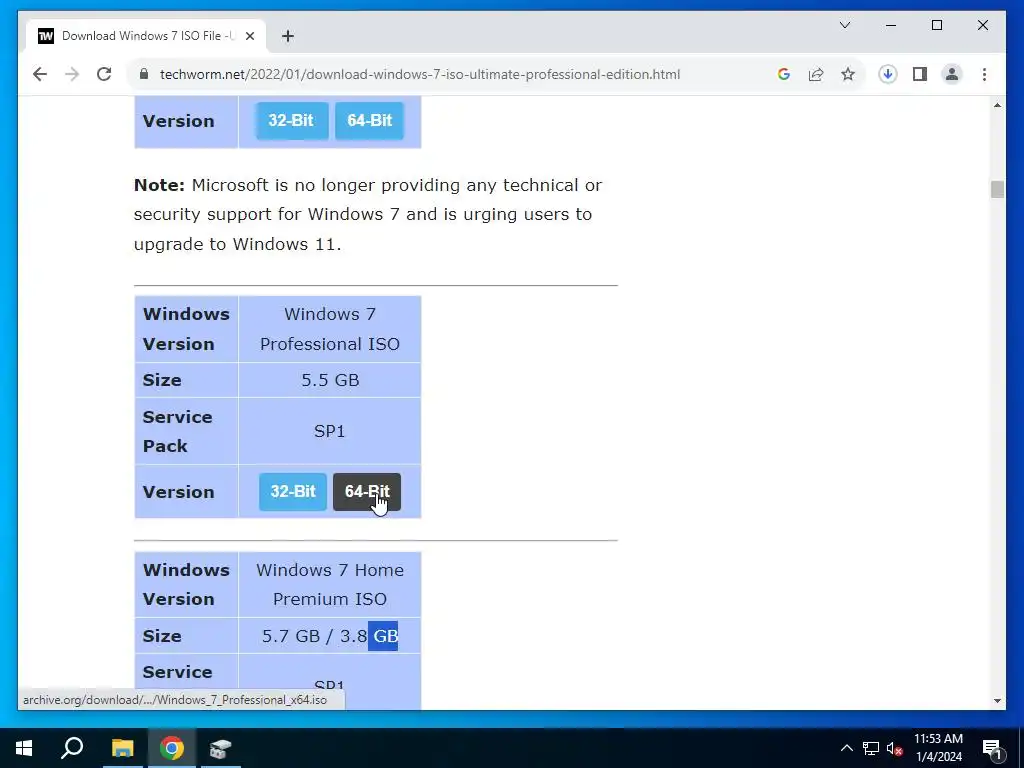Screen dimensions: 1024x768
Task: Select the Download Windows 7 ISO File tab
Action: tap(146, 36)
